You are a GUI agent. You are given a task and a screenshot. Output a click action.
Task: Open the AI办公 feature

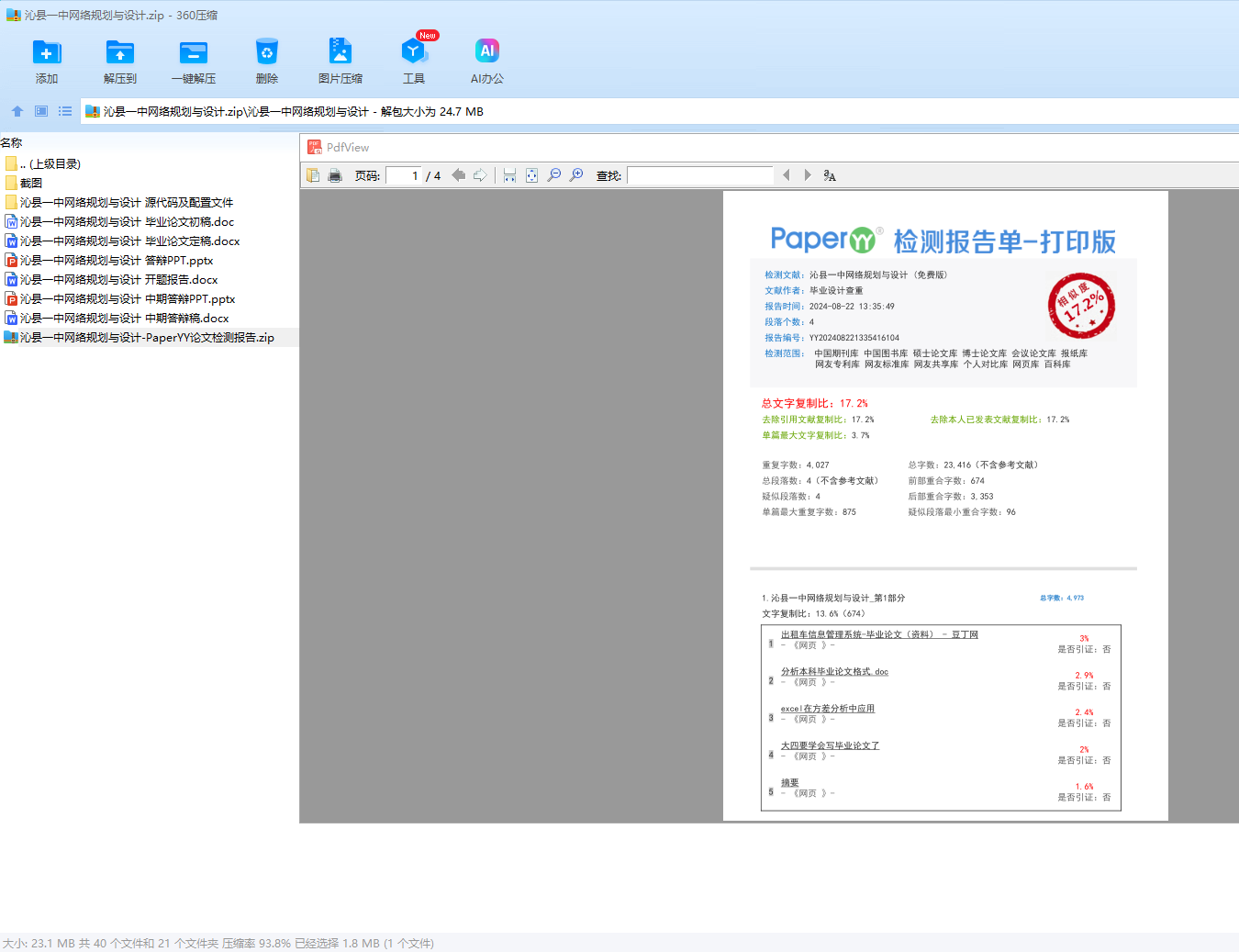click(x=487, y=62)
